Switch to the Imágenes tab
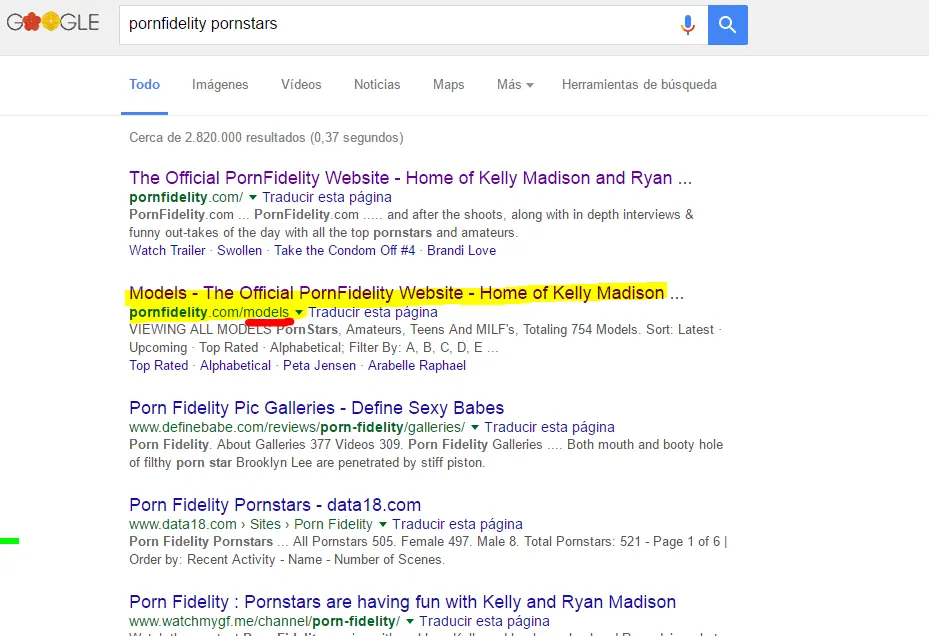Viewport: 929px width, 636px height. point(220,85)
